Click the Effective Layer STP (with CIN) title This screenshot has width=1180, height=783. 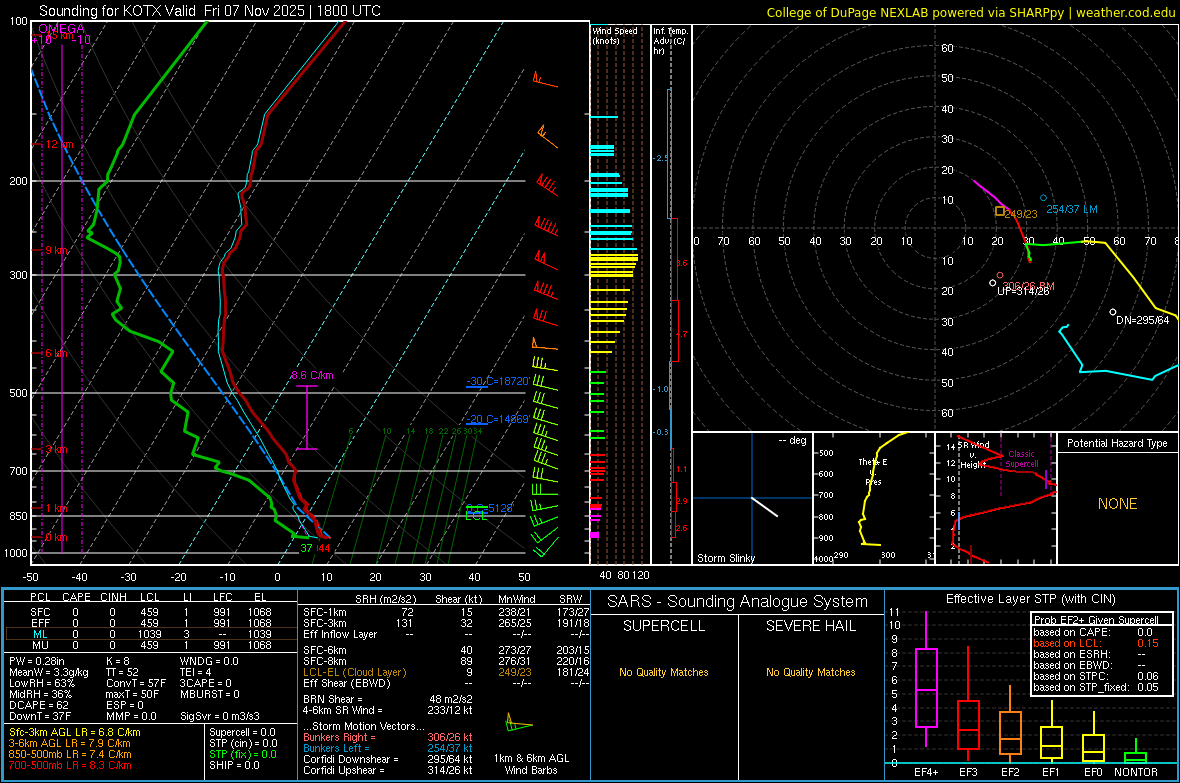[1030, 599]
